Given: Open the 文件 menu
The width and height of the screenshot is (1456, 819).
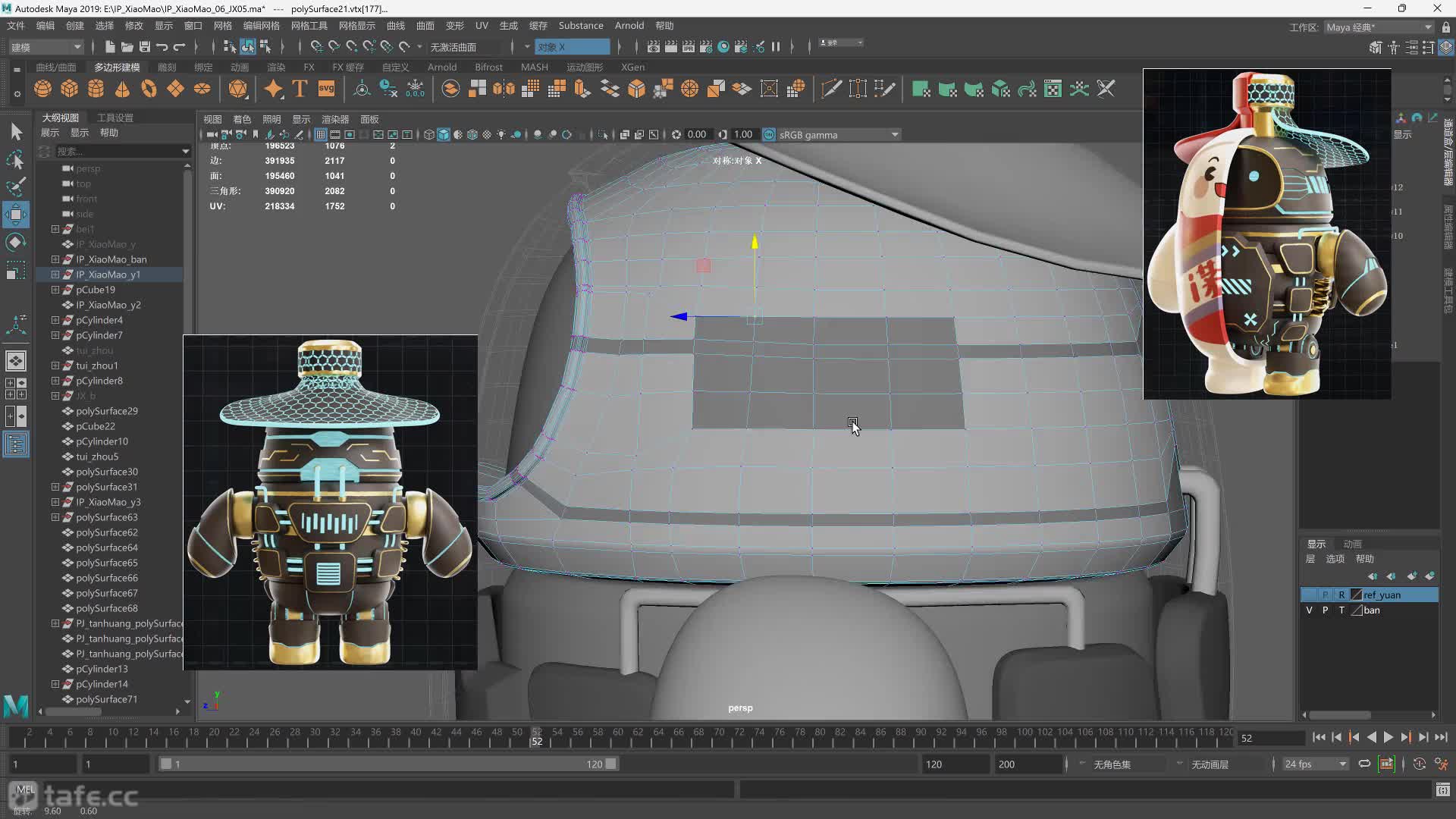Looking at the screenshot, I should click(16, 26).
